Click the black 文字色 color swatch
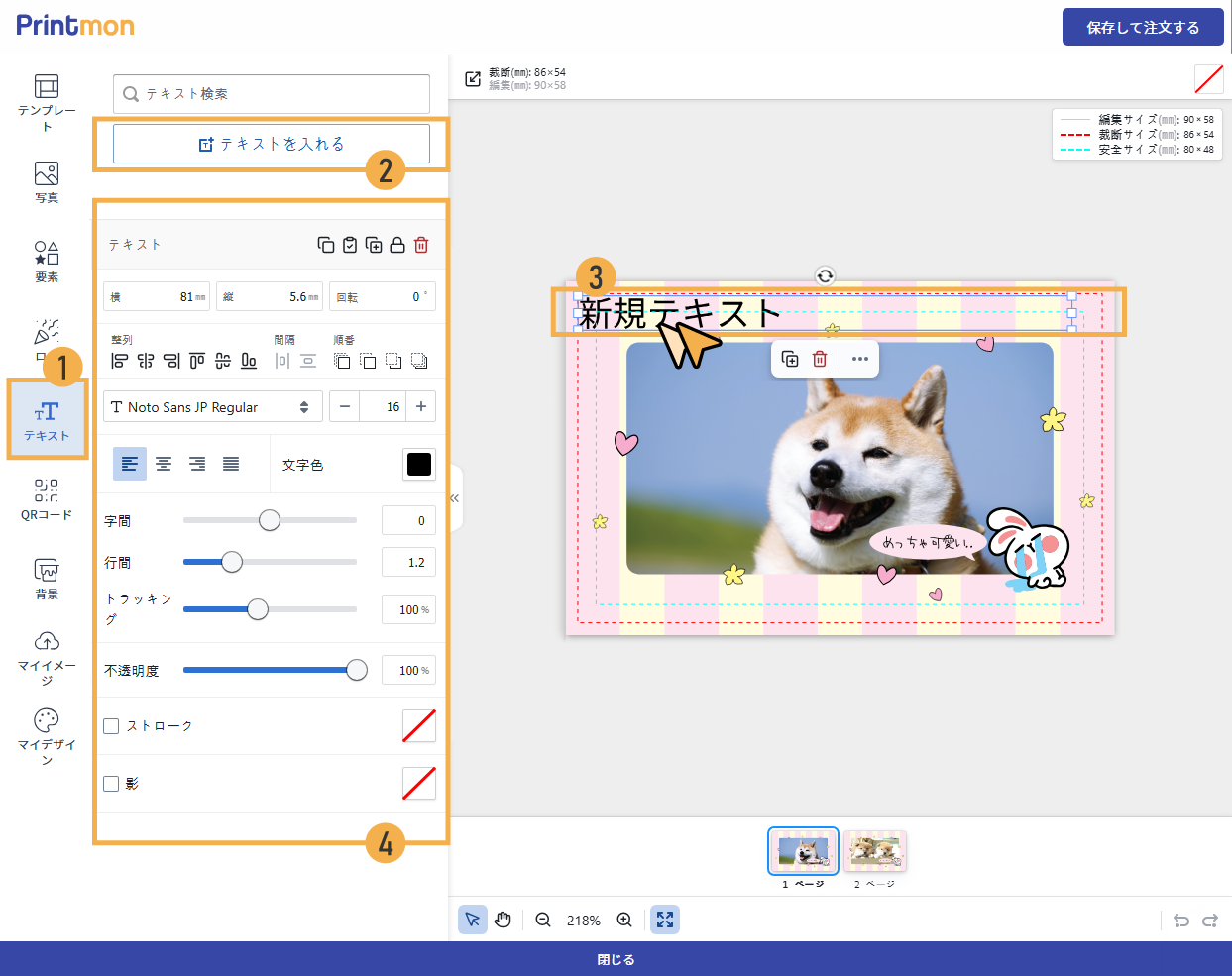The image size is (1232, 976). tap(419, 464)
